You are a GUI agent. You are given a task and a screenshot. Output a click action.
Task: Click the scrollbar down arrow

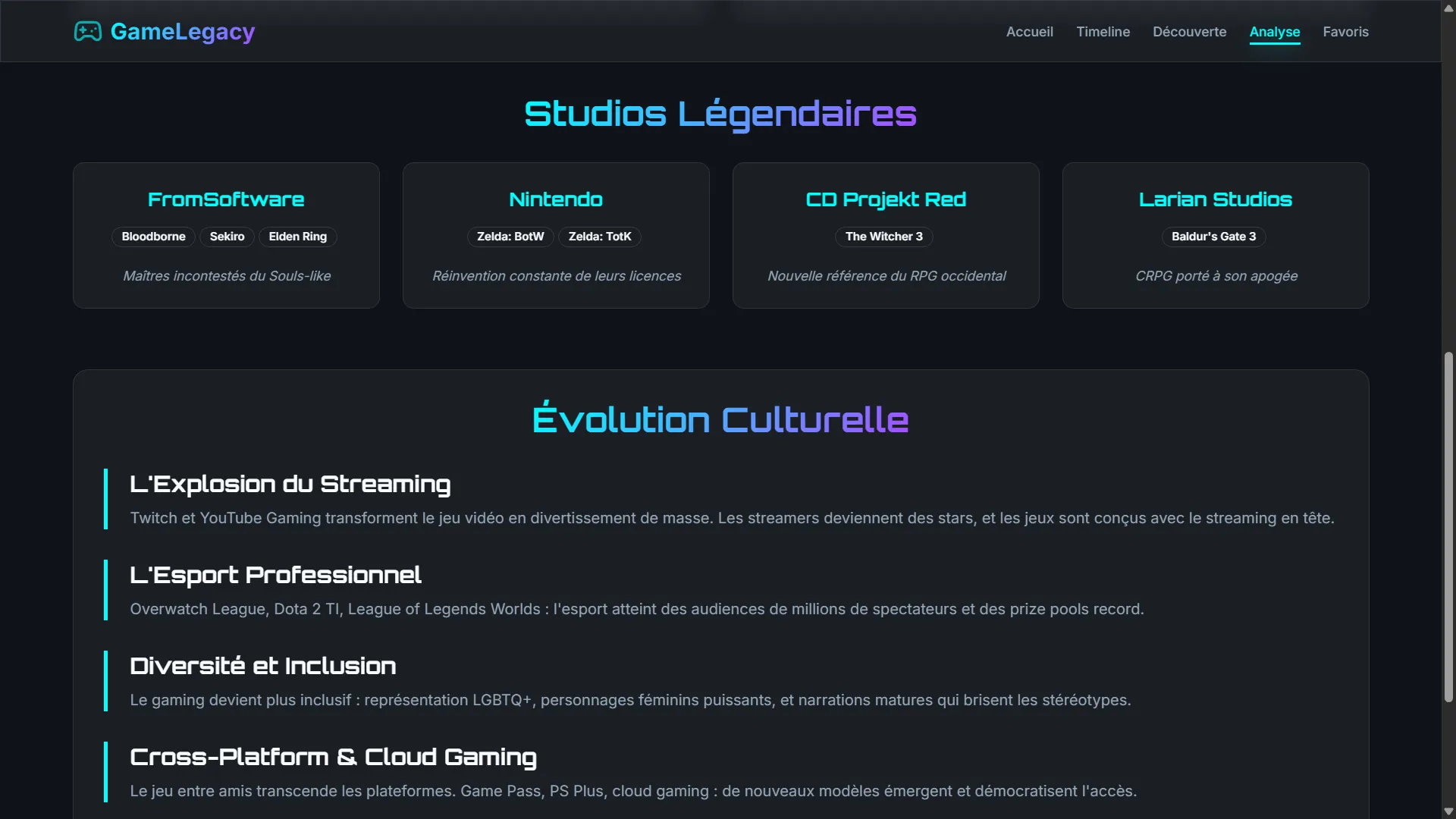(1448, 812)
